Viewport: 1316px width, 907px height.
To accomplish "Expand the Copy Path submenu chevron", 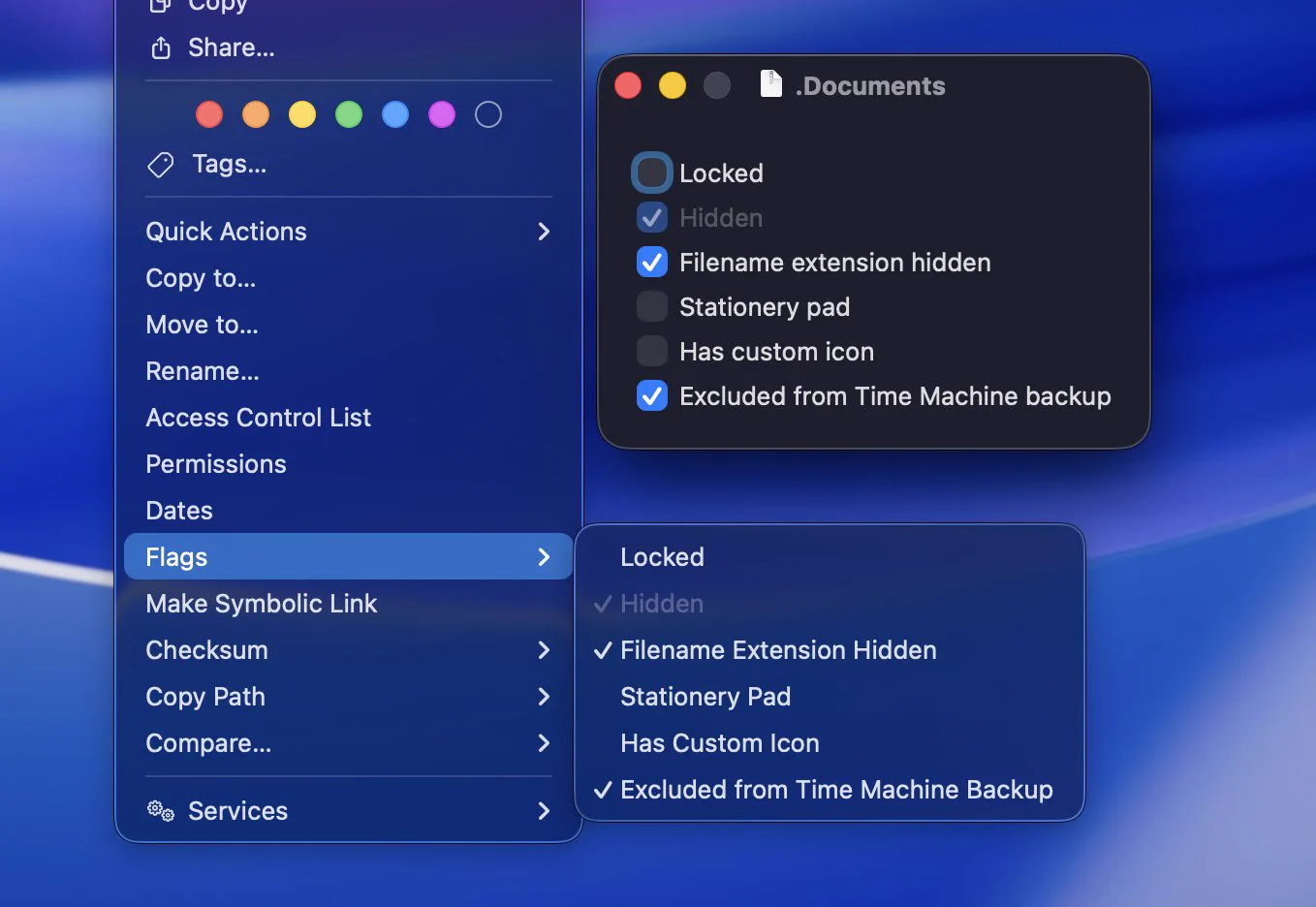I will 544,697.
